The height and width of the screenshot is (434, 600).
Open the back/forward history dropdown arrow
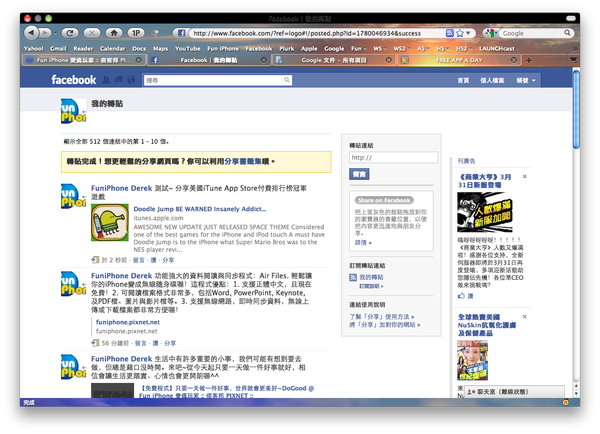[x=55, y=33]
